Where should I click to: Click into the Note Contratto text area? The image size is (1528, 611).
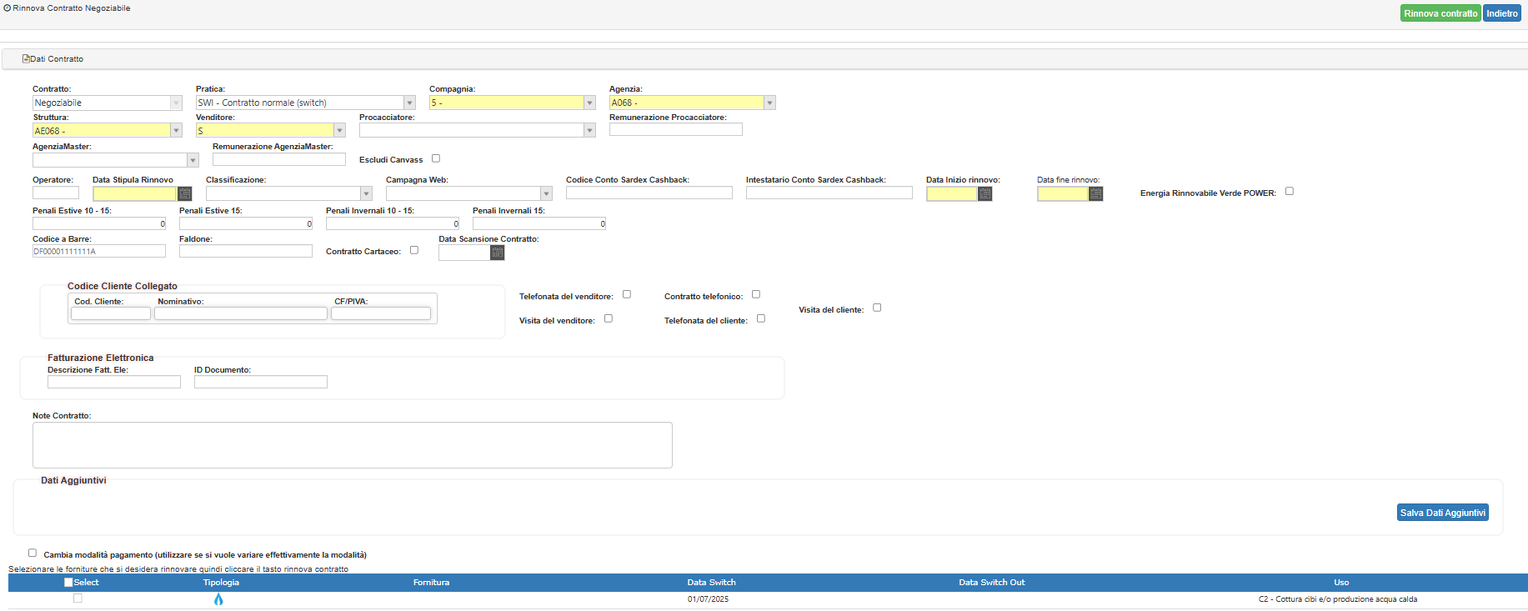[353, 445]
